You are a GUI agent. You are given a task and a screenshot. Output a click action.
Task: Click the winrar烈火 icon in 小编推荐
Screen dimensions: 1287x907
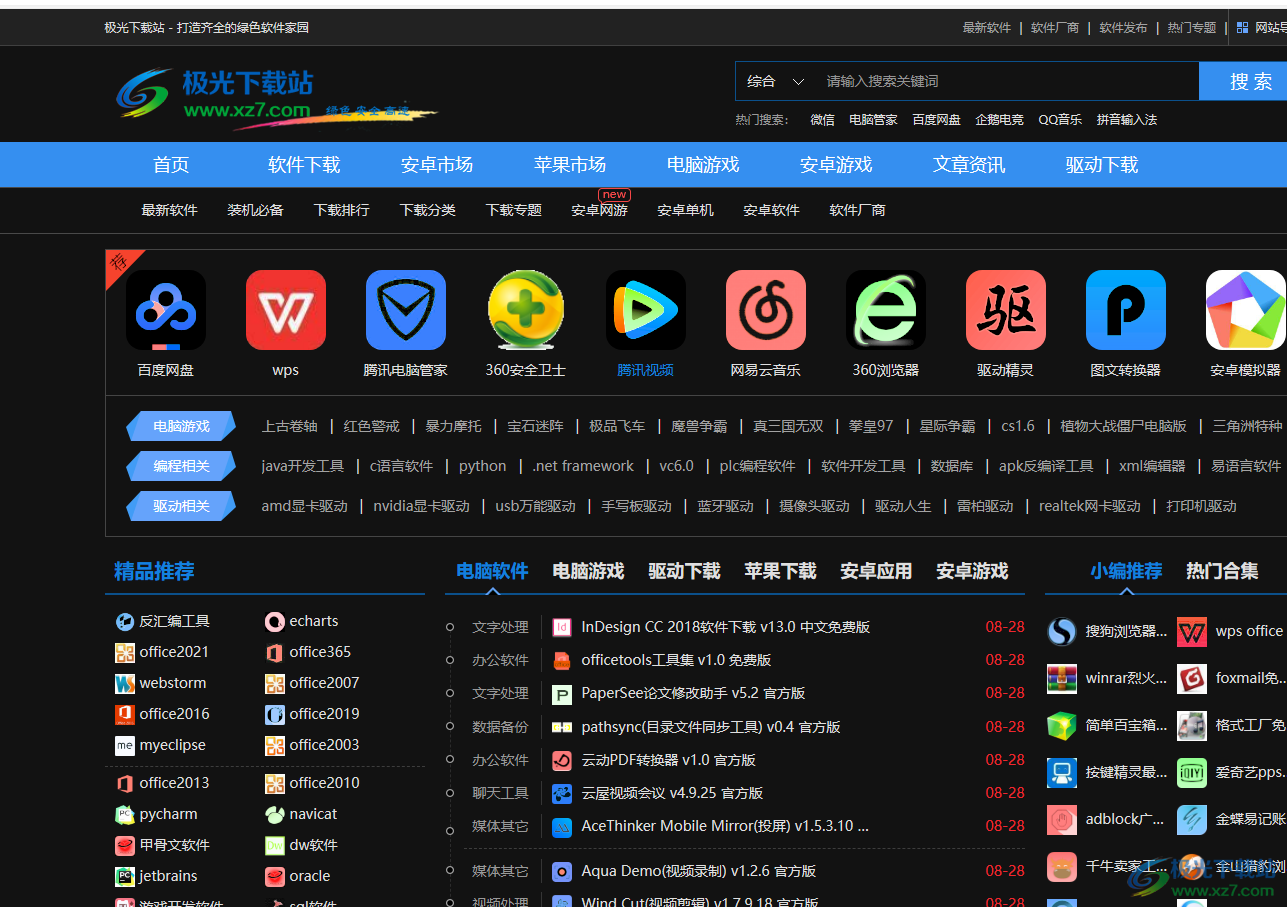tap(1062, 678)
